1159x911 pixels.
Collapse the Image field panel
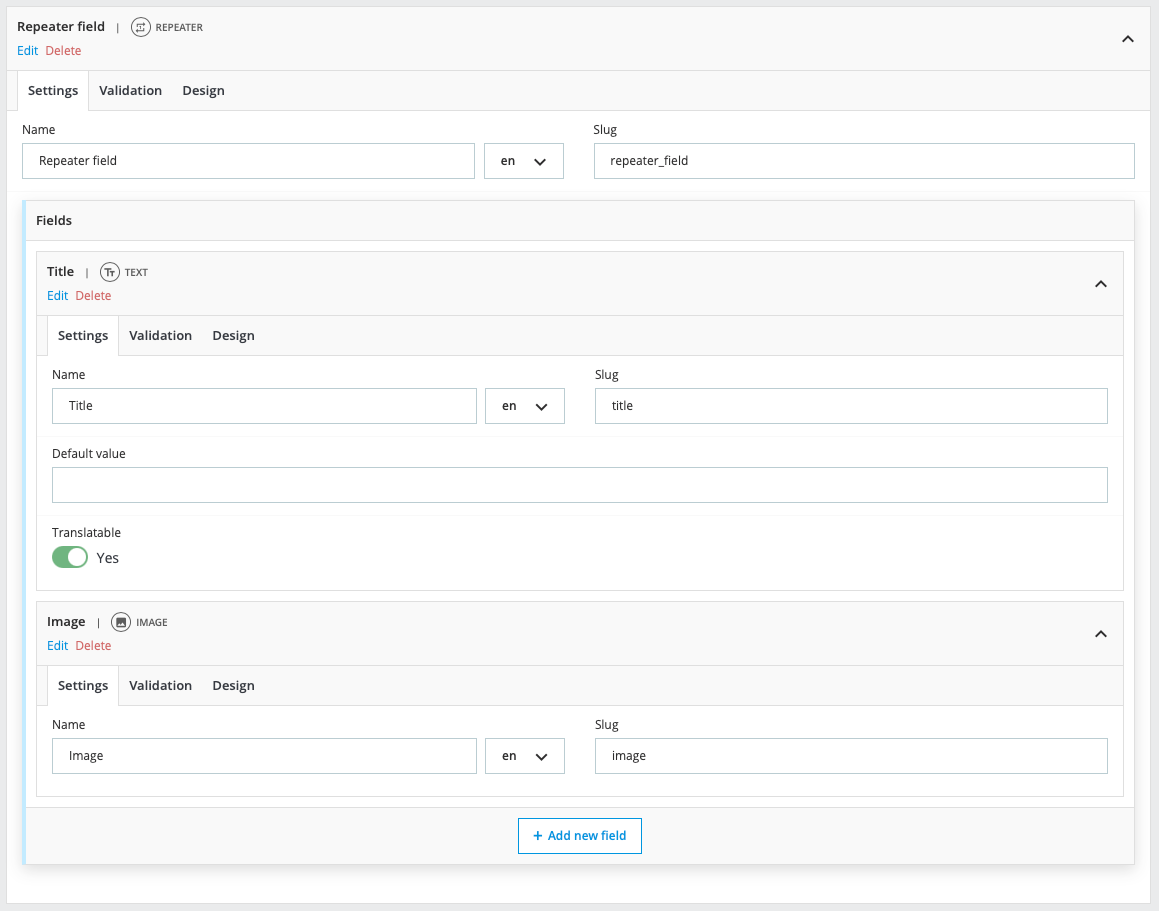(1100, 634)
